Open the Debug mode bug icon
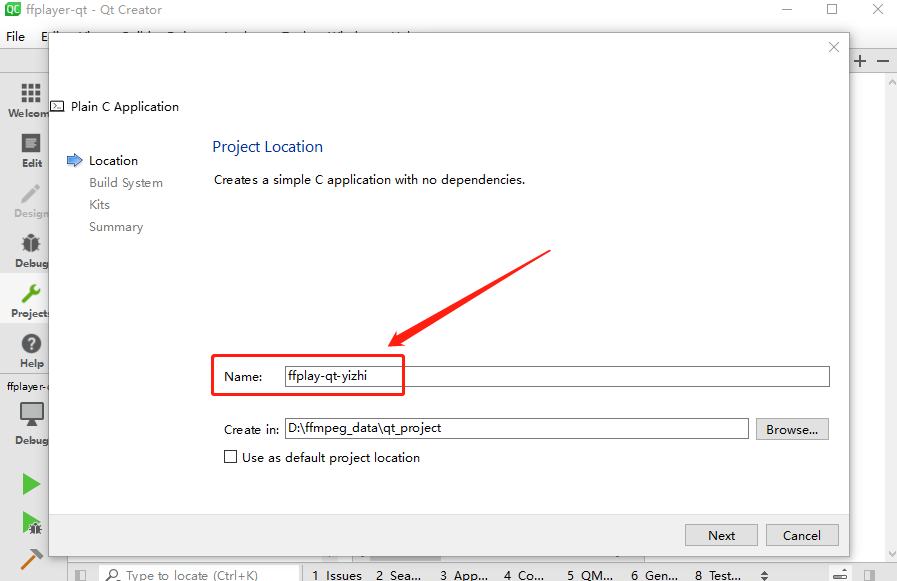 click(x=31, y=243)
